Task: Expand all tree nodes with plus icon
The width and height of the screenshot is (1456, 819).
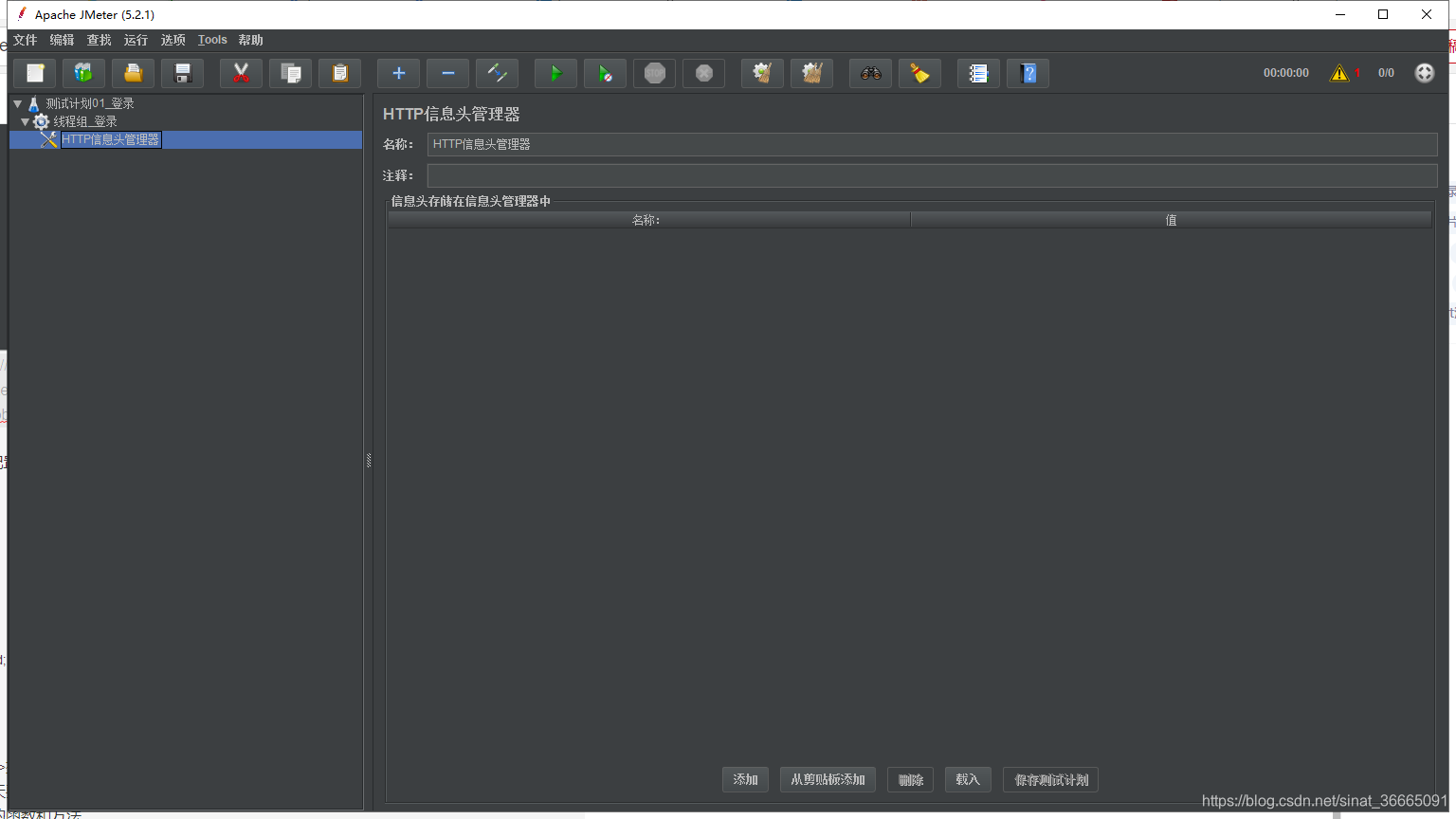Action: tap(398, 73)
